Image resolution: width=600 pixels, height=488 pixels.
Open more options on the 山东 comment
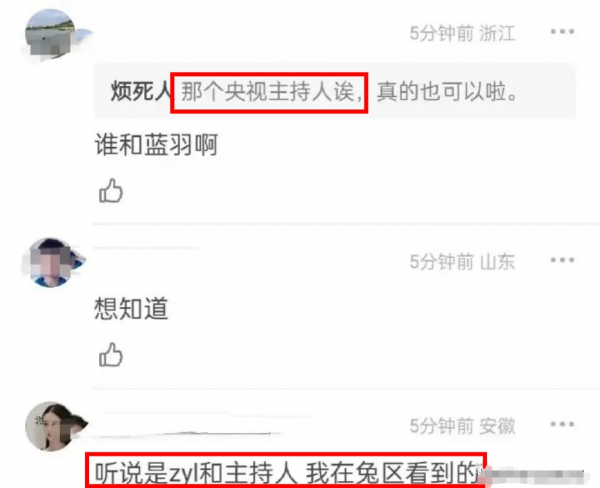[562, 260]
